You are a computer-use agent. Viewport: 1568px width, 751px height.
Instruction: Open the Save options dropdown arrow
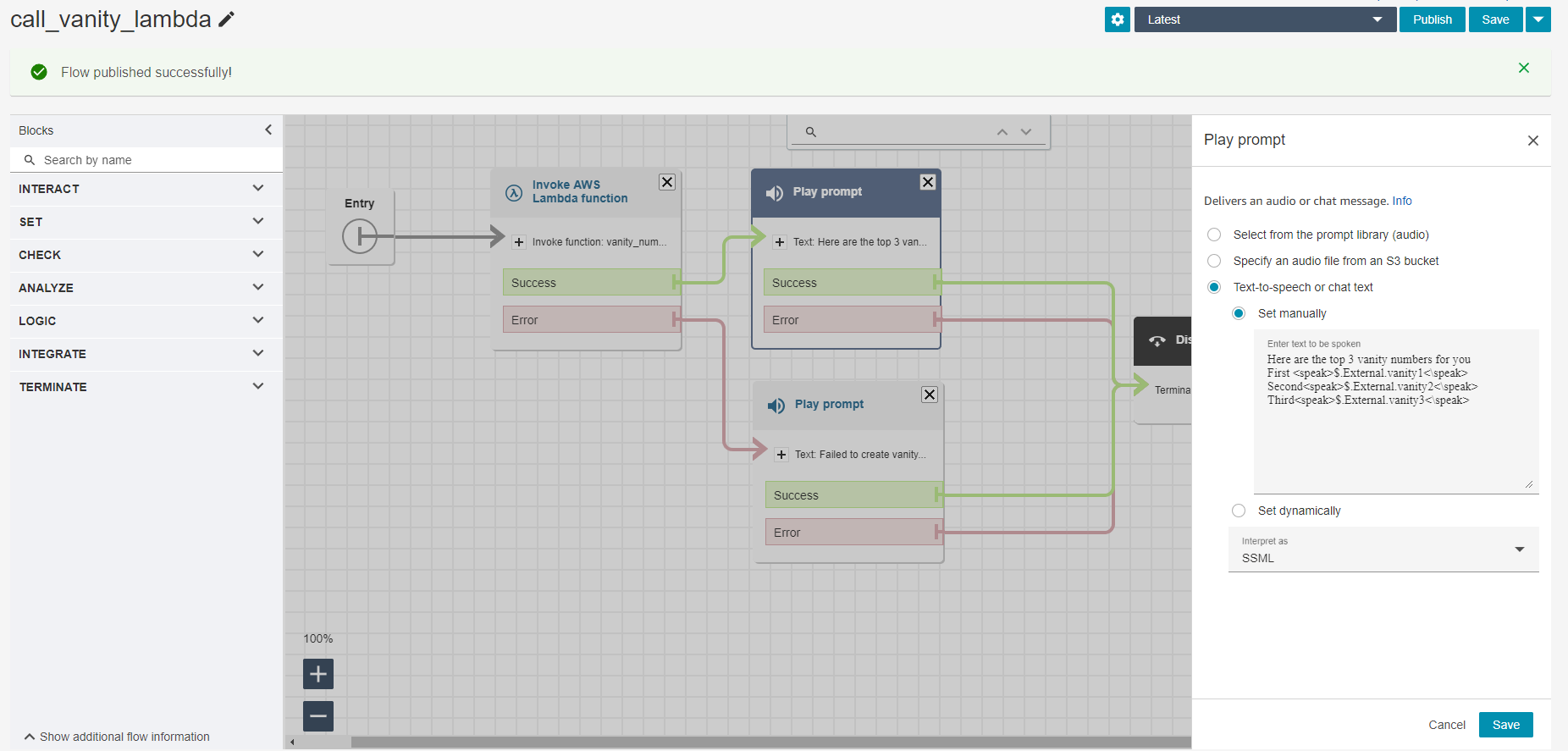[1538, 19]
